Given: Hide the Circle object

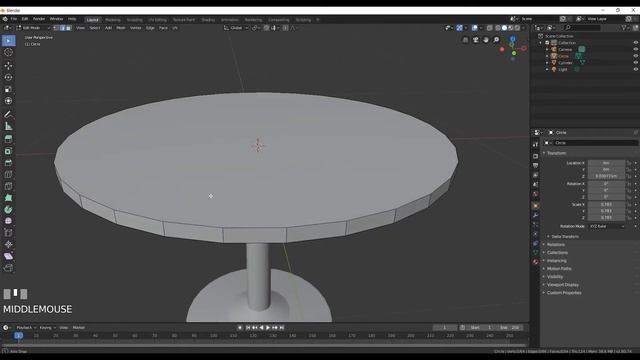Looking at the screenshot, I should [x=636, y=56].
